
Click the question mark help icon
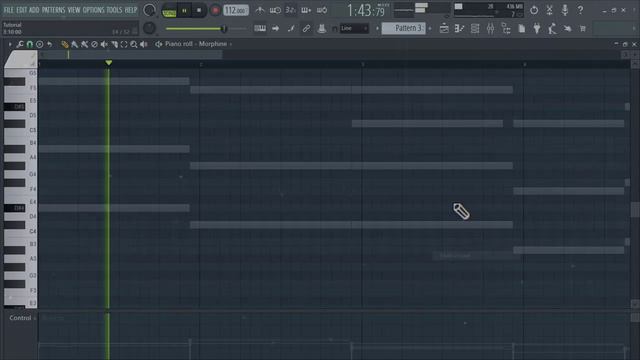click(580, 10)
